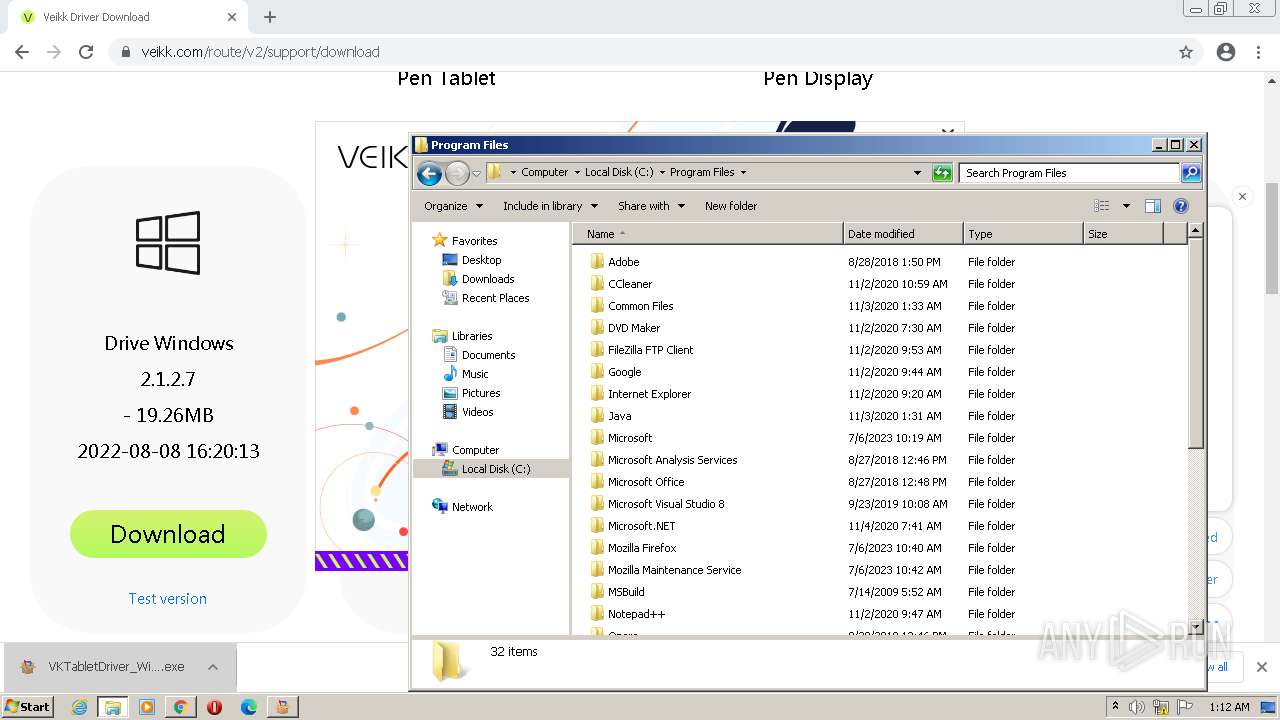
Task: Open the Test version link
Action: tap(167, 599)
